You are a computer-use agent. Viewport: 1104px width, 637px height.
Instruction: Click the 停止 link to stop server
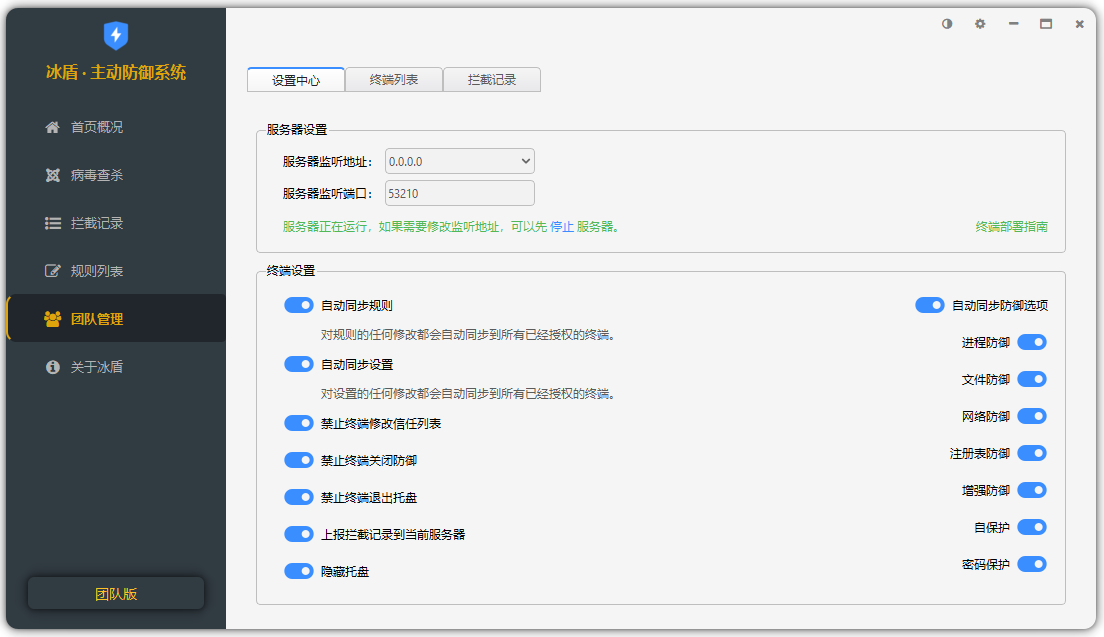coord(561,227)
